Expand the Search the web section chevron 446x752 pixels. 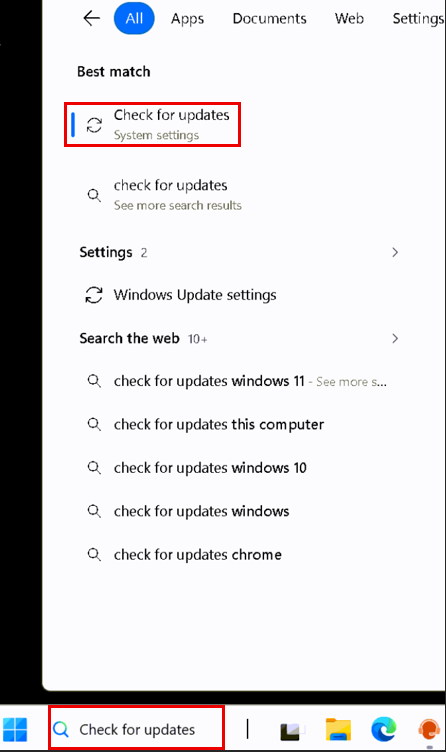pyautogui.click(x=395, y=339)
